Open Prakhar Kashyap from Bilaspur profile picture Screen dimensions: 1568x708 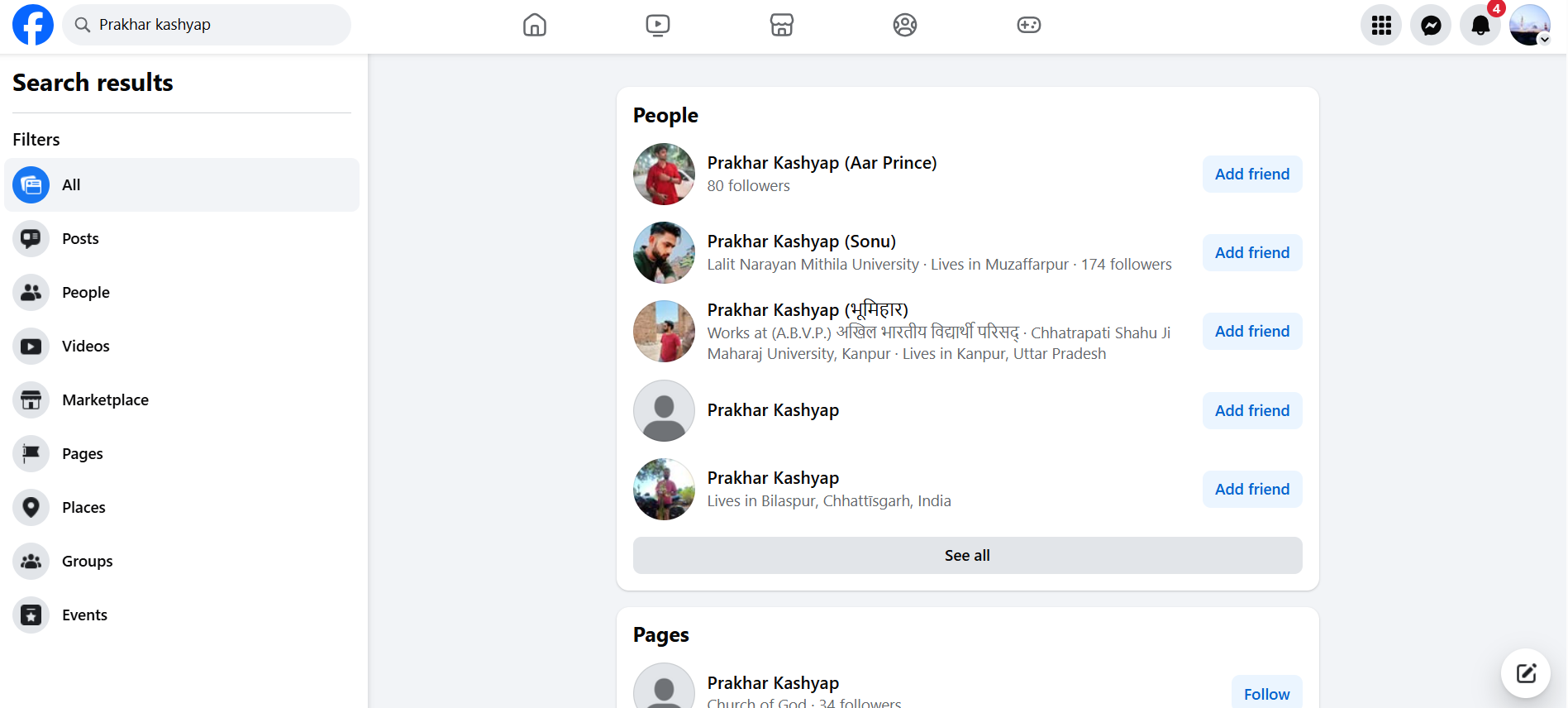(x=664, y=490)
